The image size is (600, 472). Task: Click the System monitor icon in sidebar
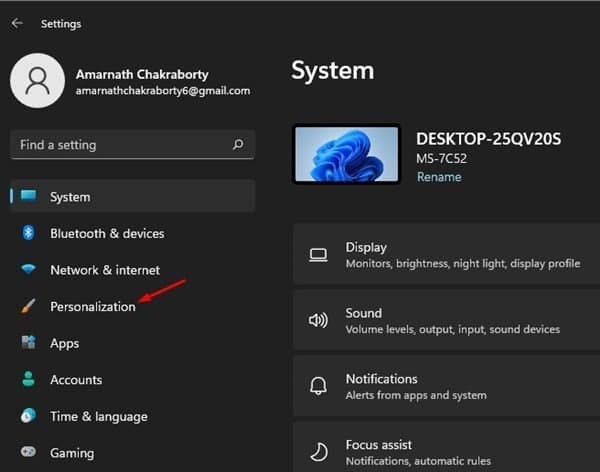29,196
